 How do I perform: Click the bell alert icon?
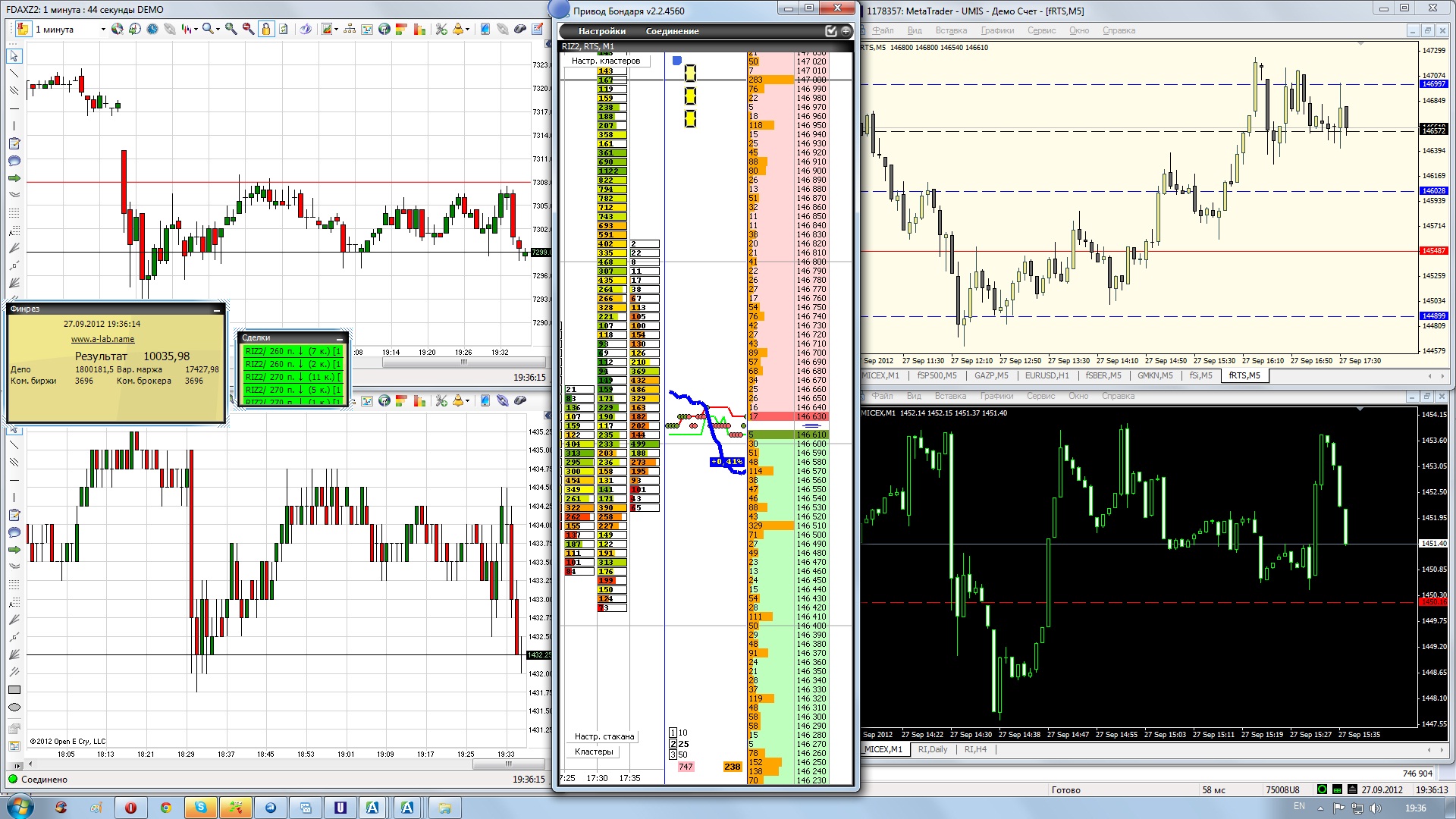point(458,29)
